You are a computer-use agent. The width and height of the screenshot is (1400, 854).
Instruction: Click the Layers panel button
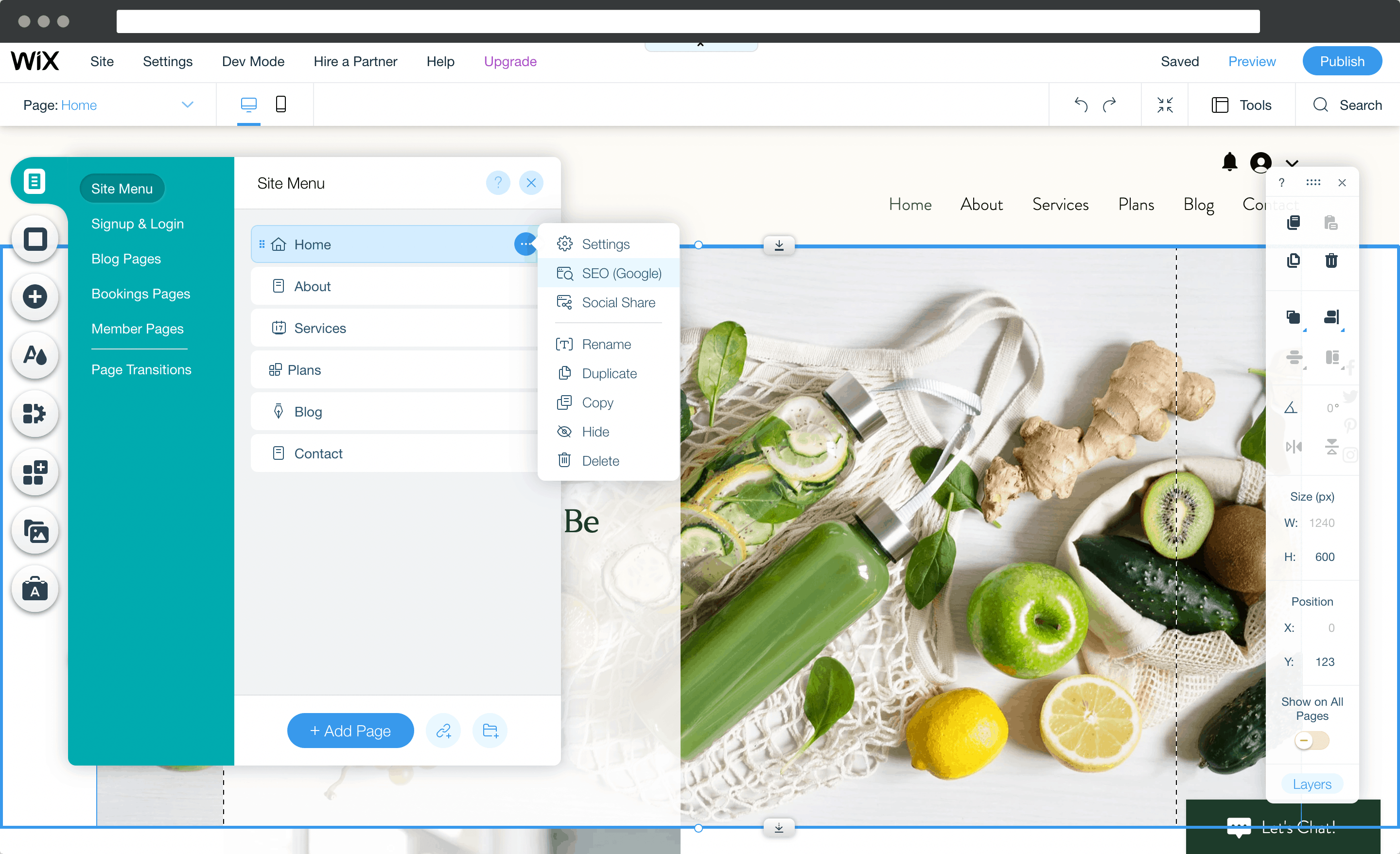point(1312,783)
